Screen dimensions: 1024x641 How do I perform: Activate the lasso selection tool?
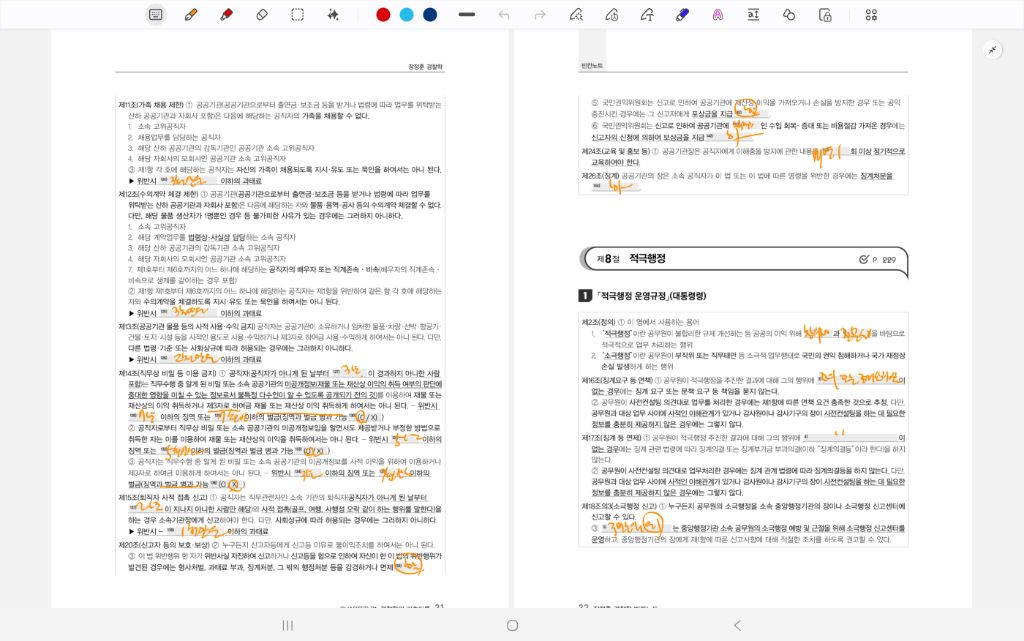coord(298,15)
